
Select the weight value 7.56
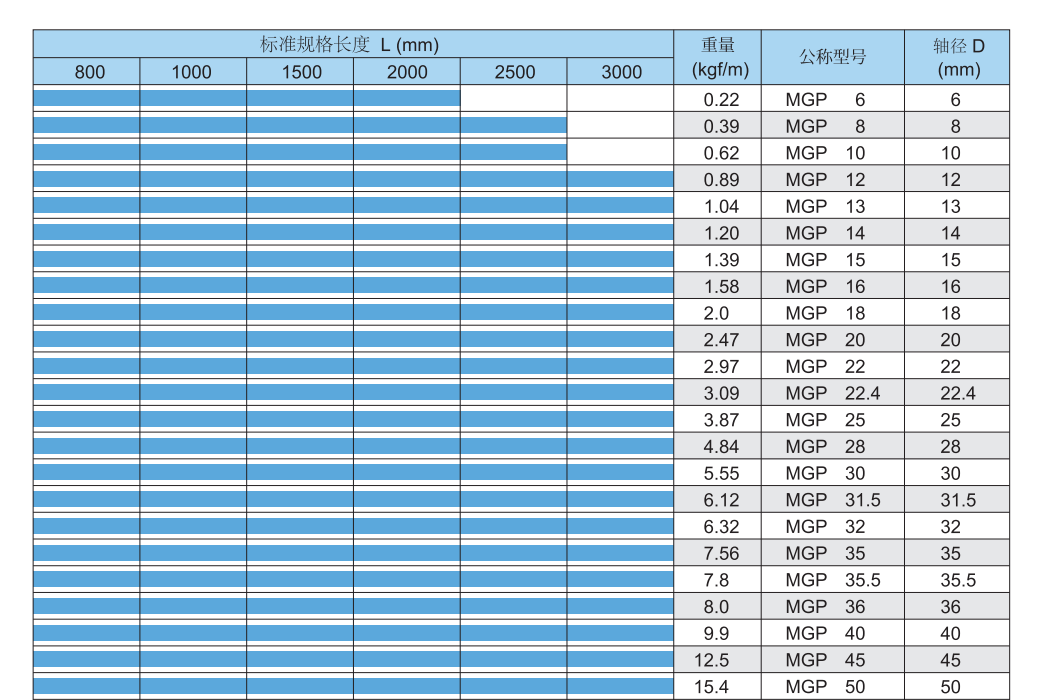tap(720, 553)
